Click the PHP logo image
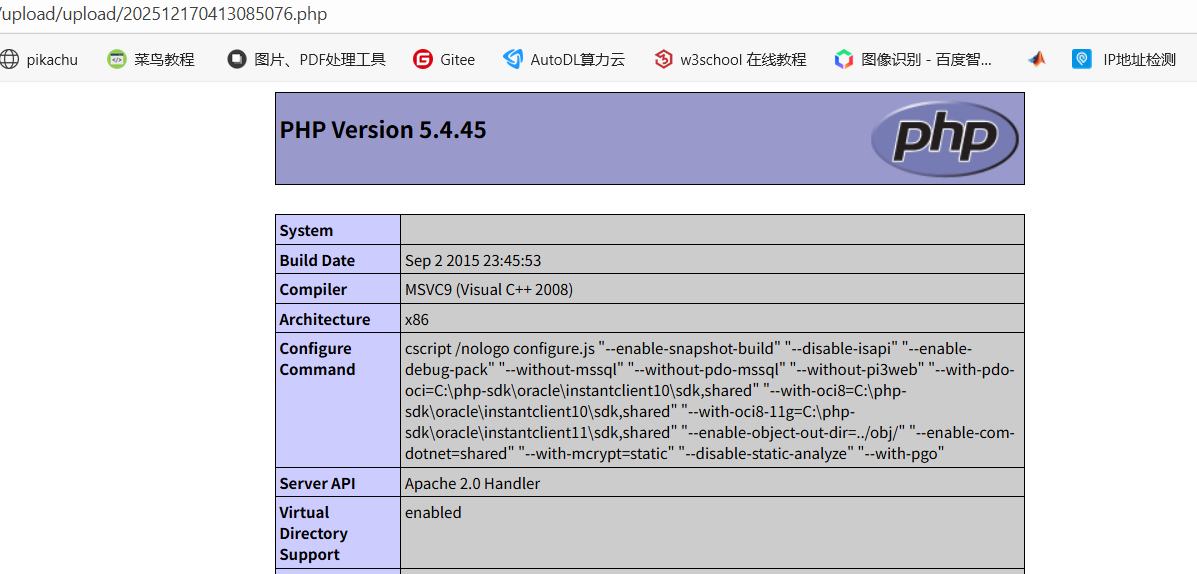This screenshot has height=574, width=1197. tap(944, 138)
